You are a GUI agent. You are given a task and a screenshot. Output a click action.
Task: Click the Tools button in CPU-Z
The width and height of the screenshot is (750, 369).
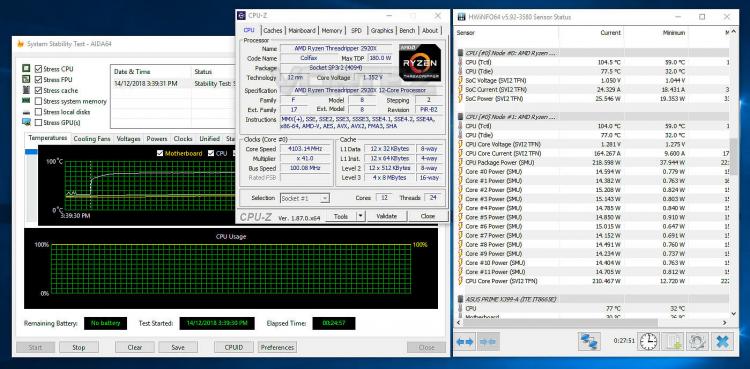pyautogui.click(x=341, y=216)
